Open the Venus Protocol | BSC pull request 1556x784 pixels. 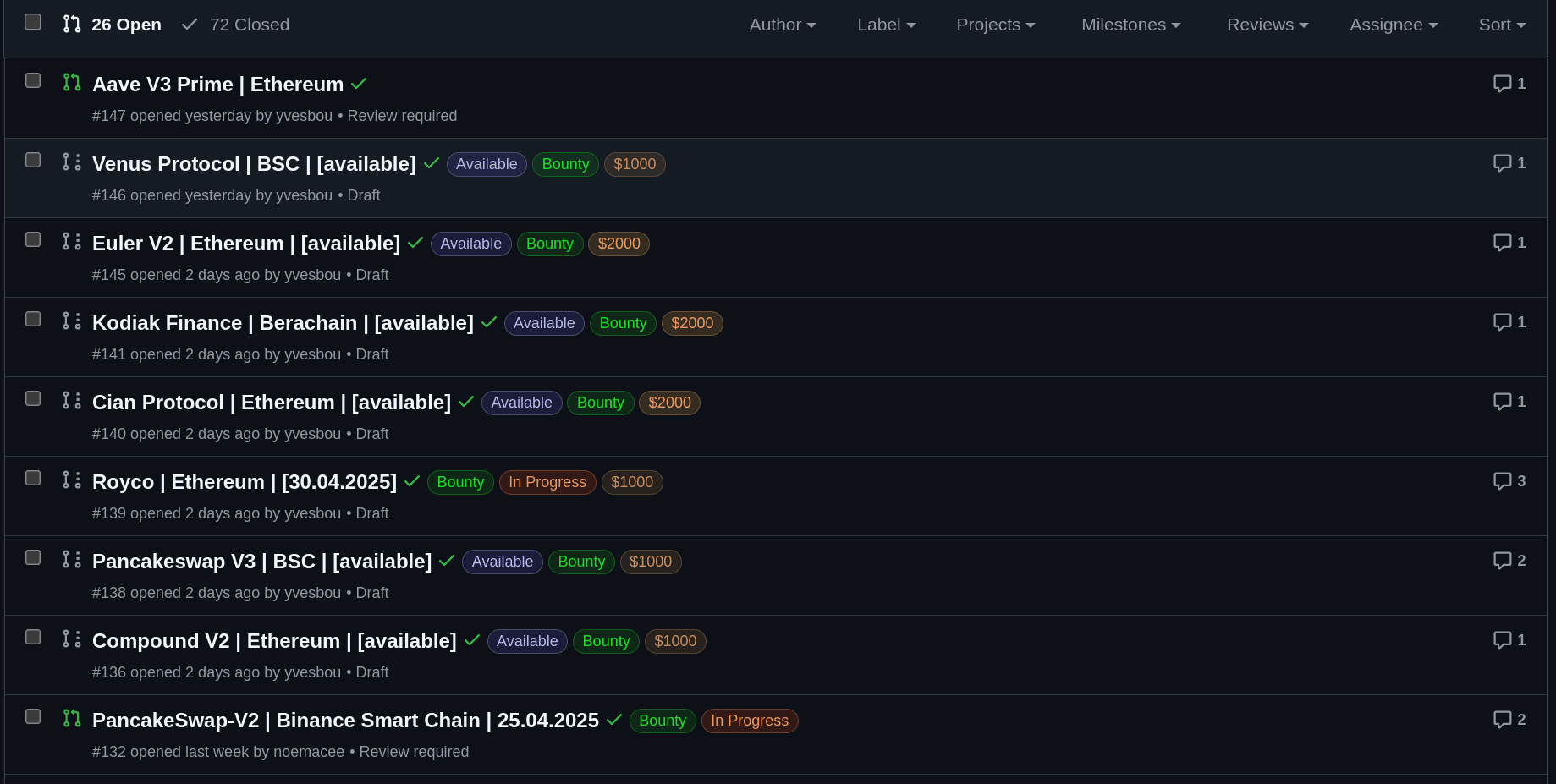click(254, 164)
